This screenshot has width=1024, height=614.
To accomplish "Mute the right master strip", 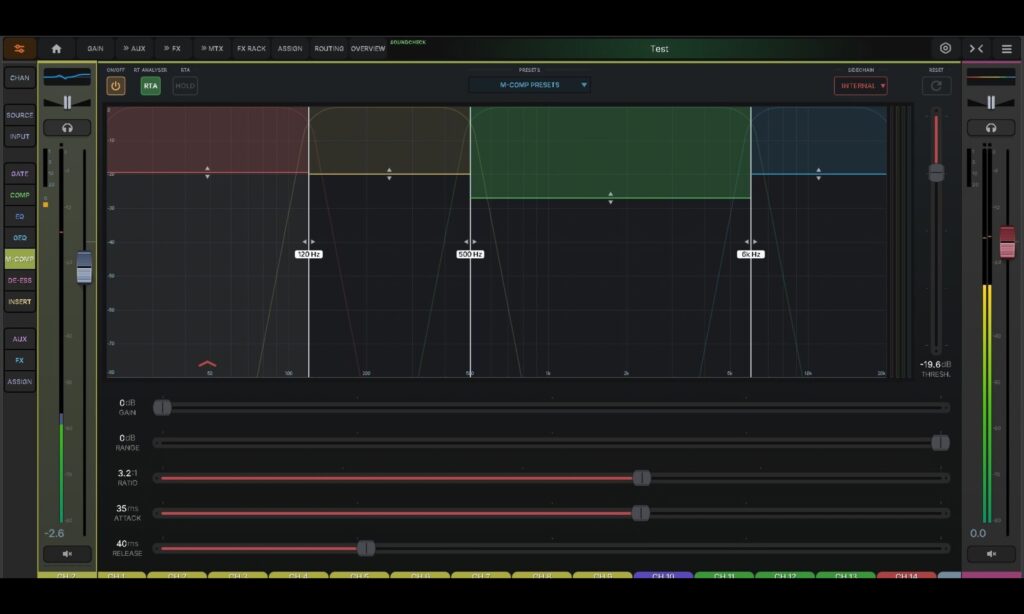I will point(991,554).
